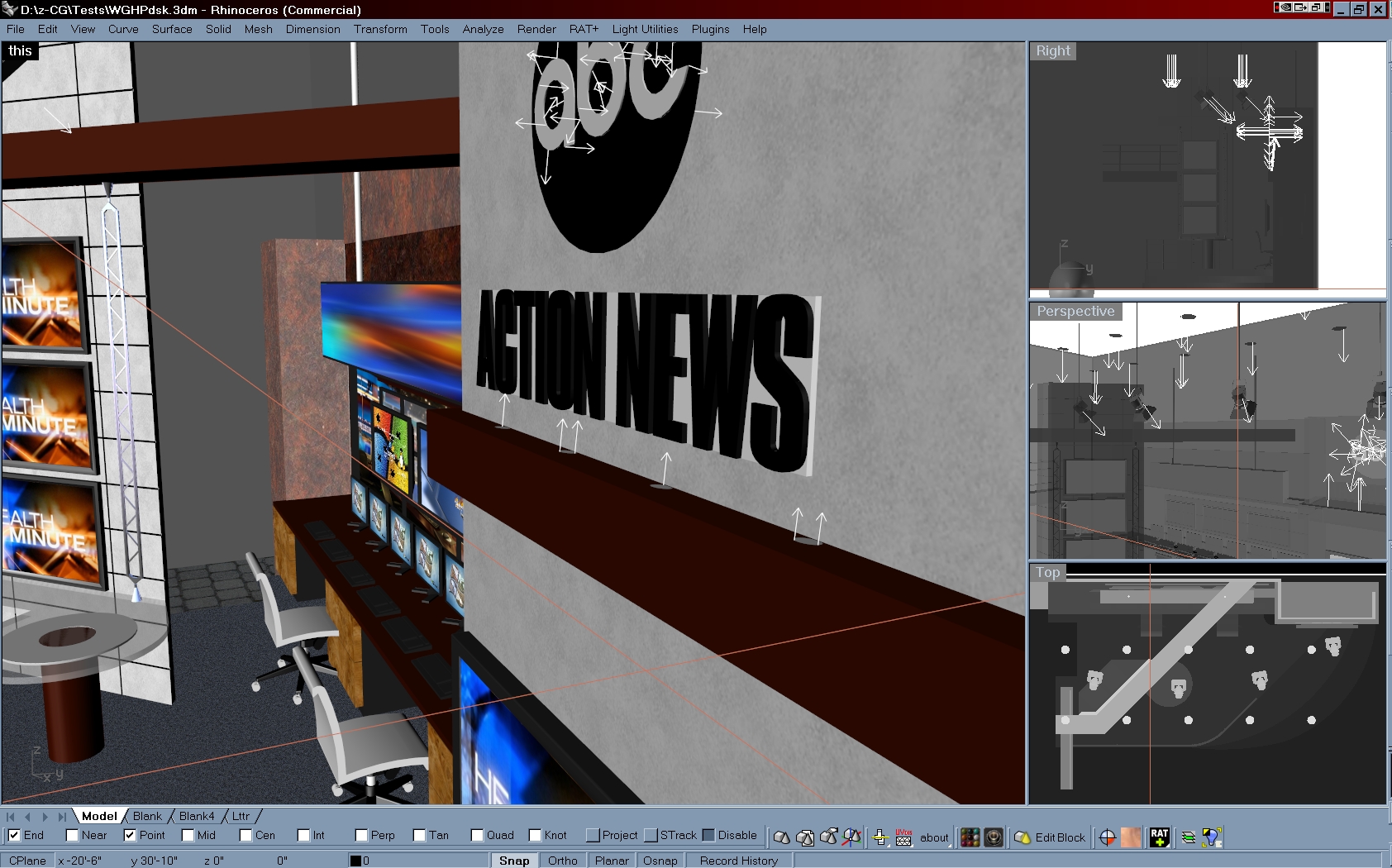
Task: Enable the Near object snap
Action: [72, 835]
